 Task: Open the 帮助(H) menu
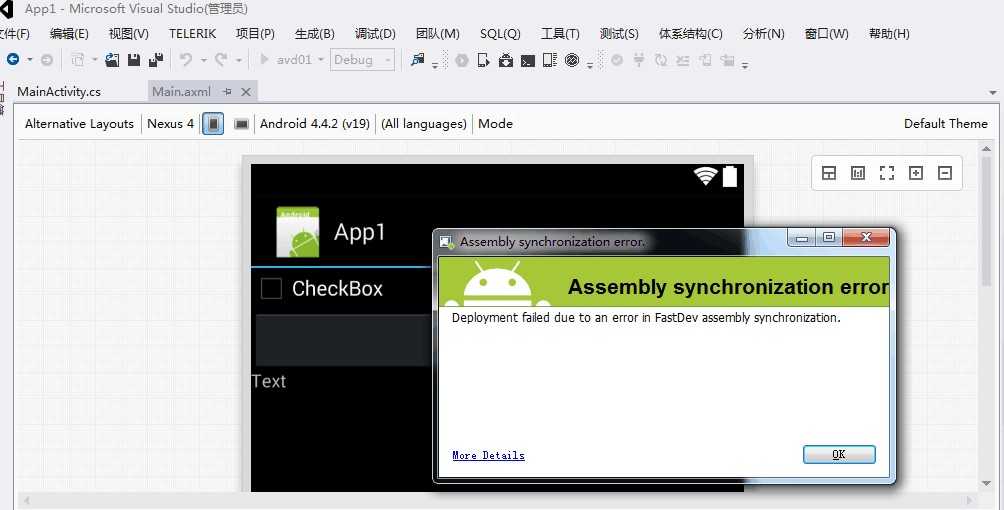(x=889, y=34)
